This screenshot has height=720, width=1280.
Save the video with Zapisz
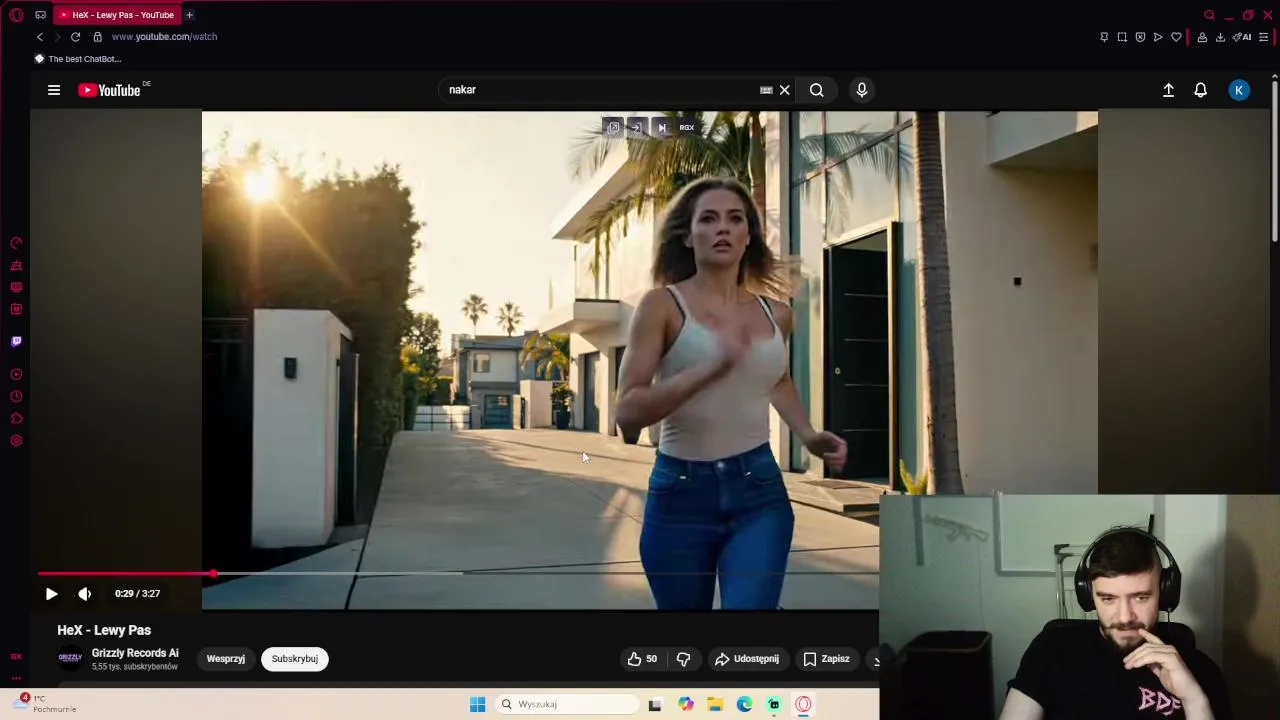point(827,659)
